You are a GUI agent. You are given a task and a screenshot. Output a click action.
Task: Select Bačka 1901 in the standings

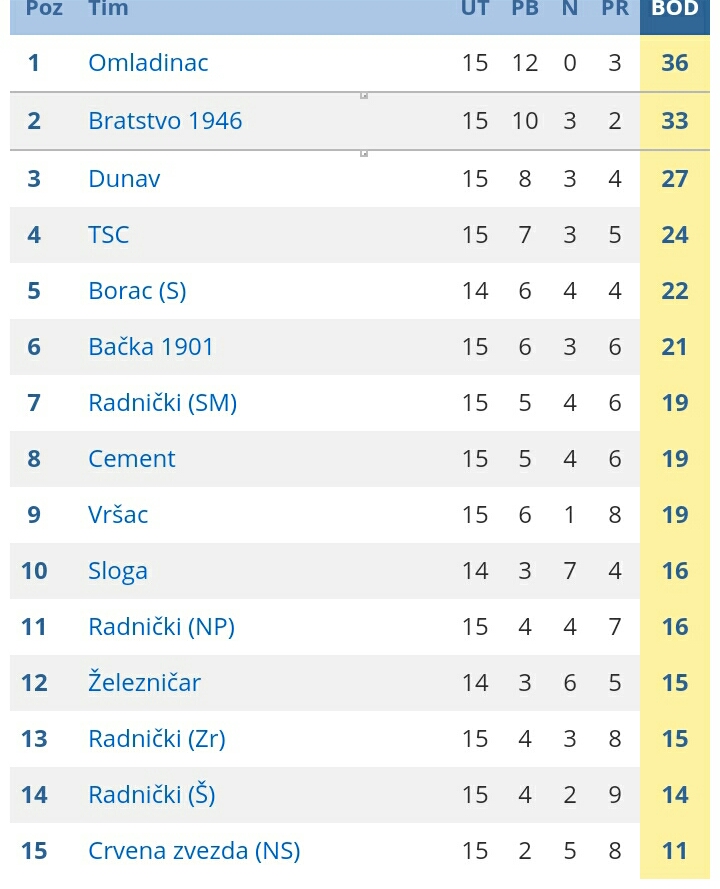tap(150, 346)
